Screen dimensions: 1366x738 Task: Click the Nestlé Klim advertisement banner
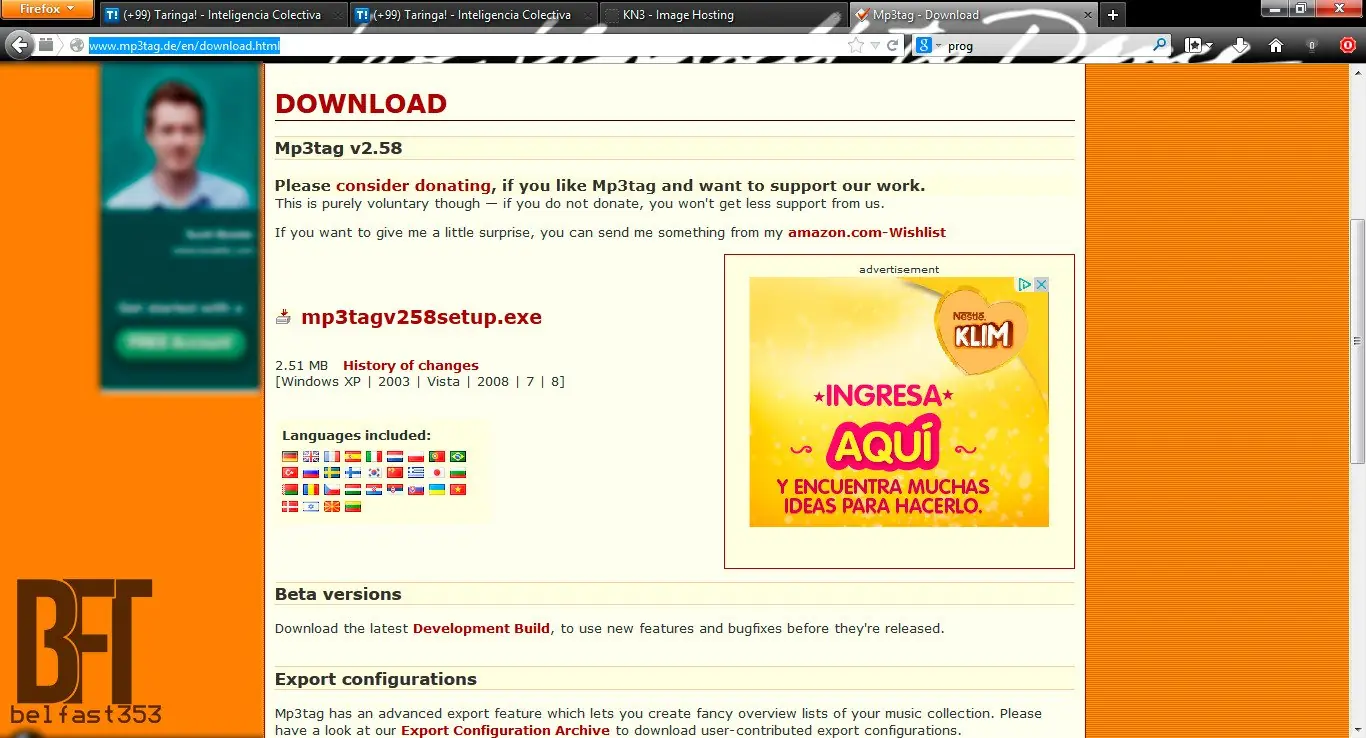[899, 402]
